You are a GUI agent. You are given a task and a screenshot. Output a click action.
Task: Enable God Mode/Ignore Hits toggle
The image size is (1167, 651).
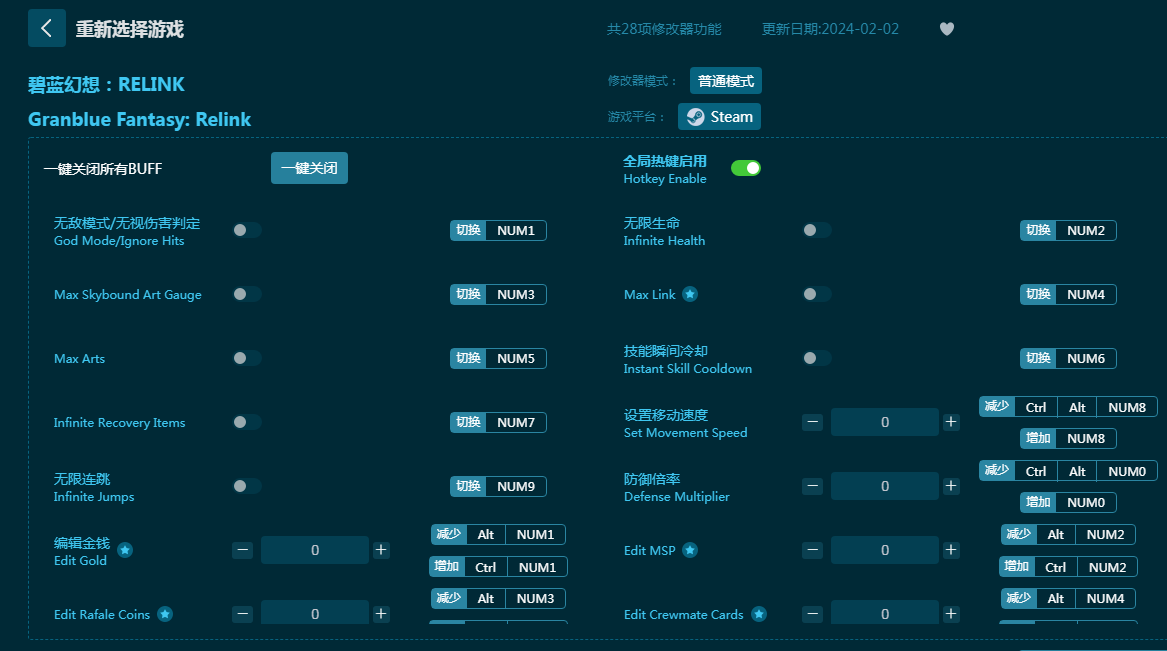[x=246, y=230]
